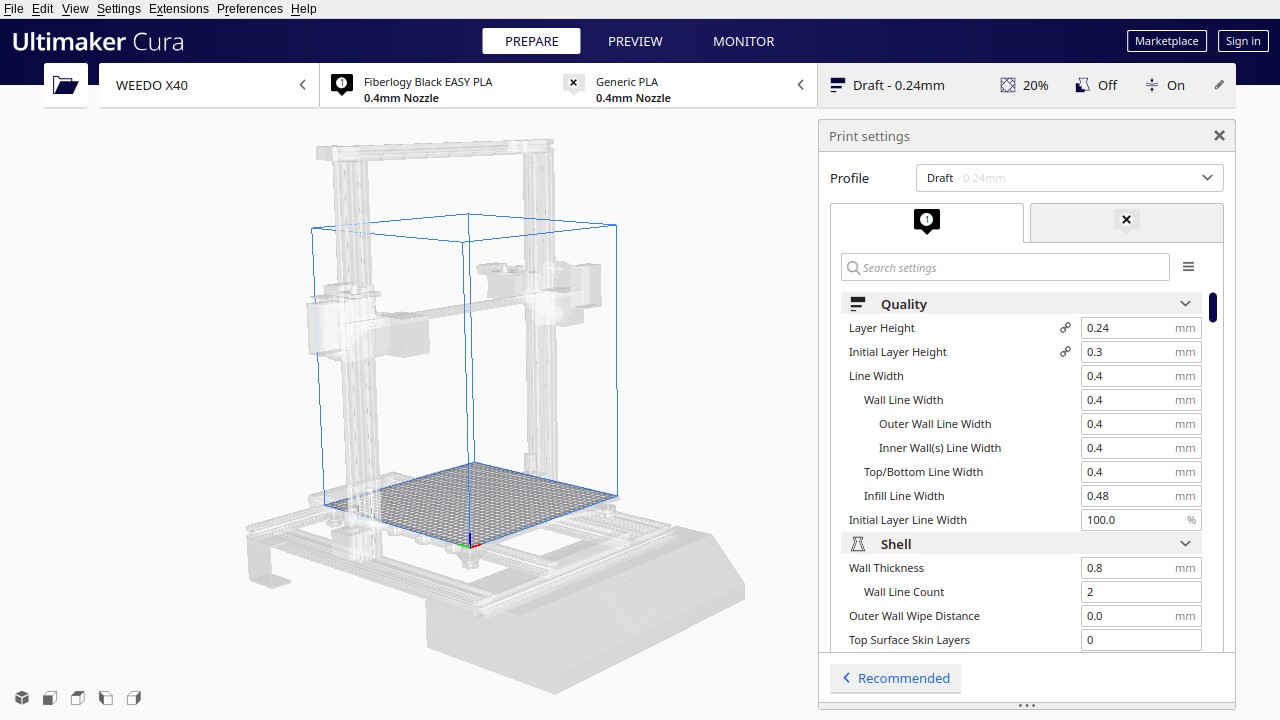Go back to Recommended settings
Screen dimensions: 1280x720
tap(896, 678)
